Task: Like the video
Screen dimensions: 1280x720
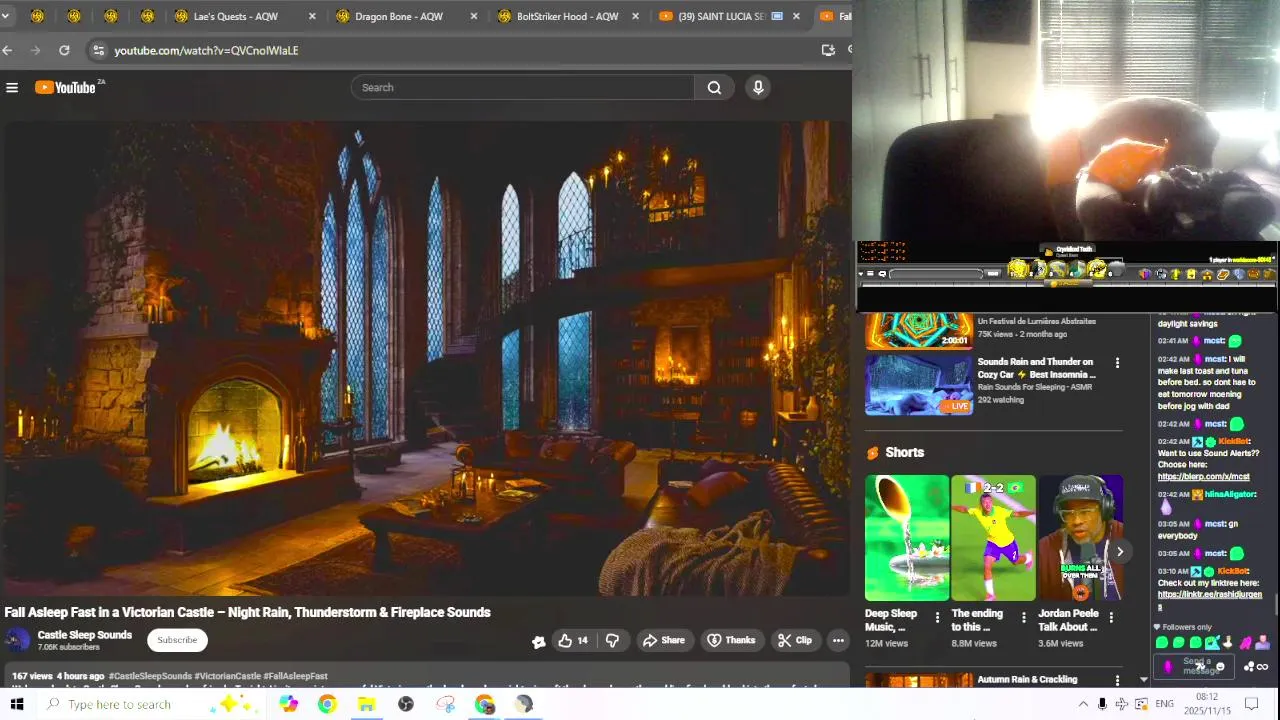Action: coord(573,640)
